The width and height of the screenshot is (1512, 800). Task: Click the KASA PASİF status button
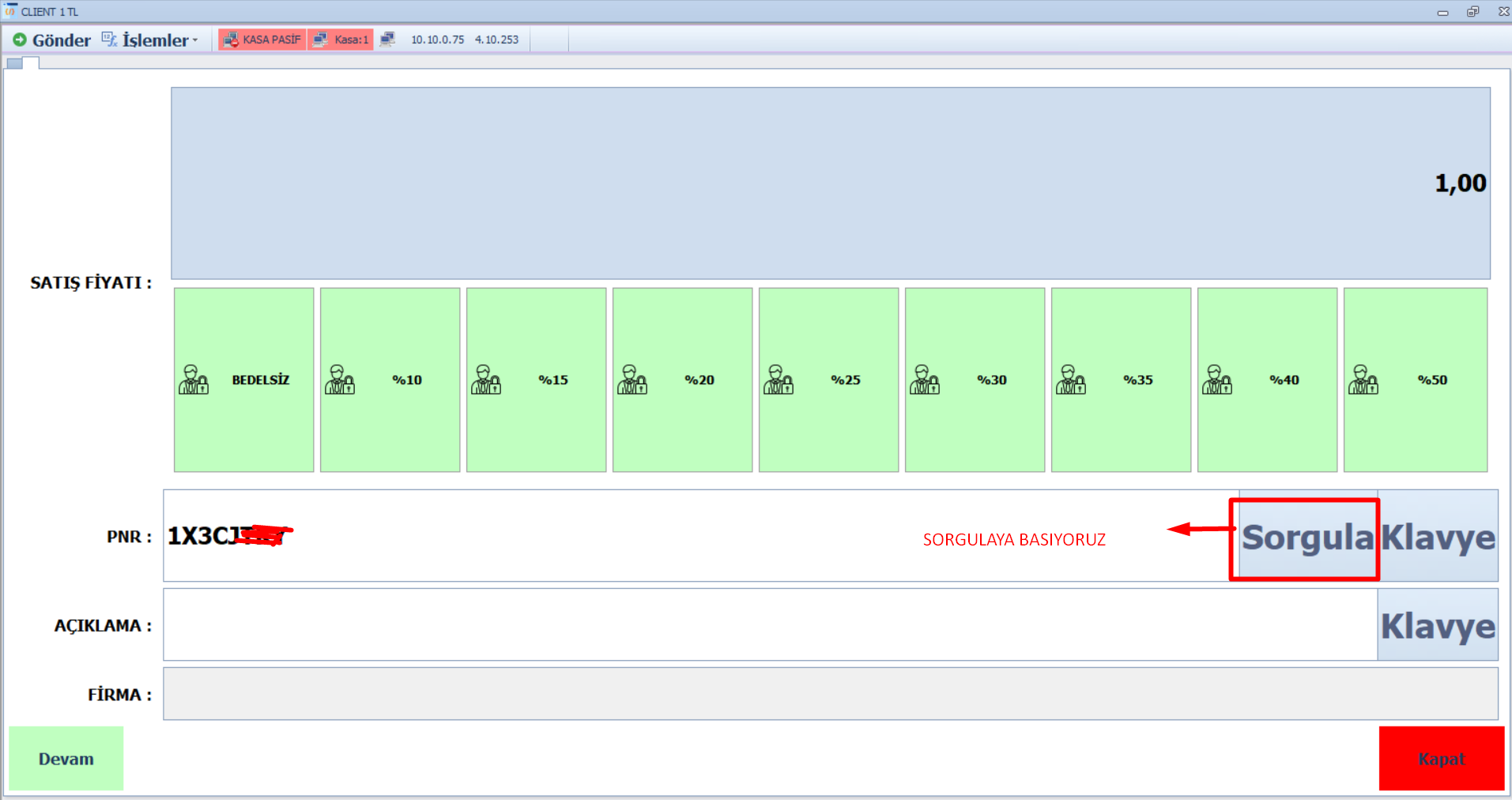262,40
